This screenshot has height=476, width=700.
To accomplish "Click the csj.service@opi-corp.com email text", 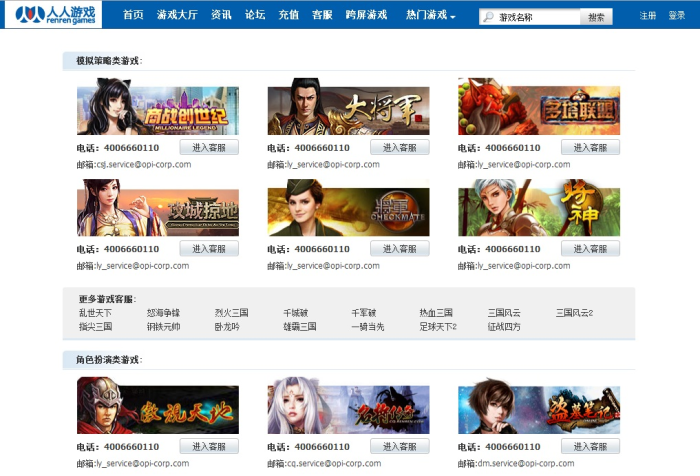I will (144, 164).
